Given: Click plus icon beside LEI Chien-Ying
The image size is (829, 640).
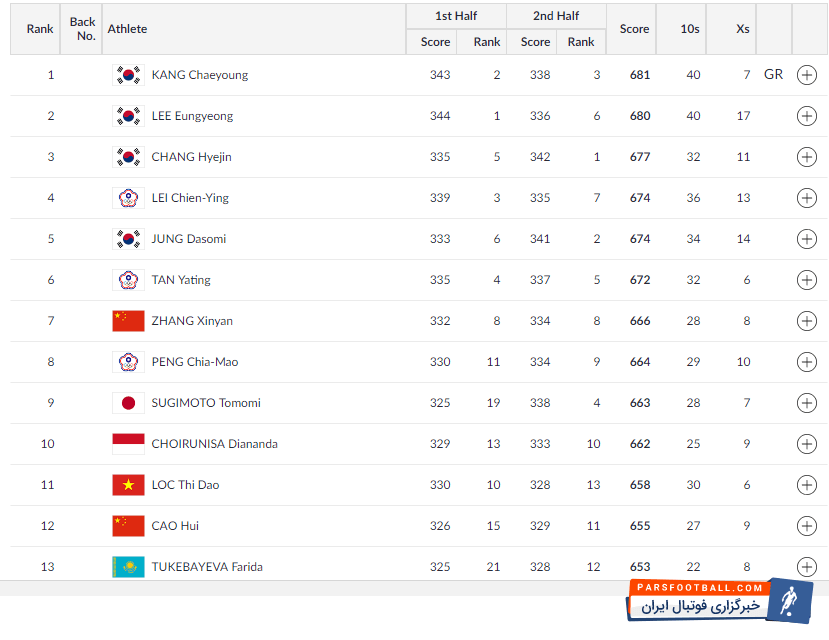Looking at the screenshot, I should 806,198.
